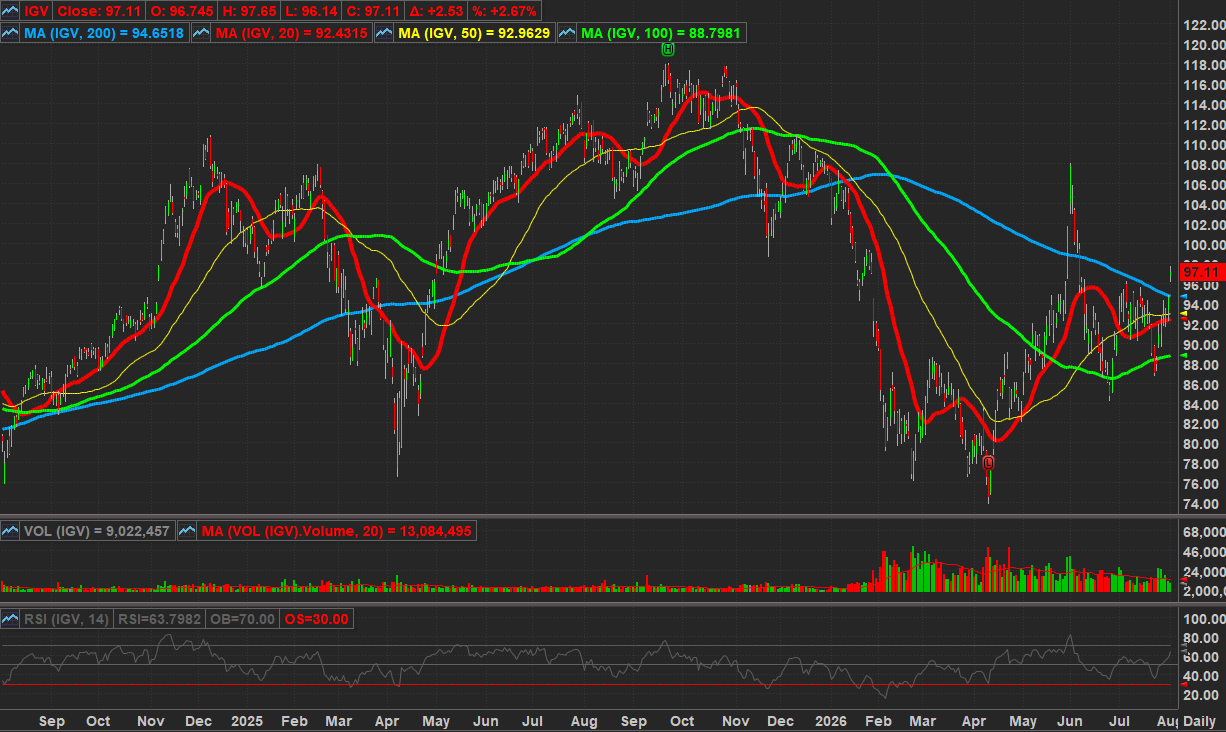Select the MA (IGV, 100) = 88.7981 label
Image resolution: width=1226 pixels, height=732 pixels.
661,33
